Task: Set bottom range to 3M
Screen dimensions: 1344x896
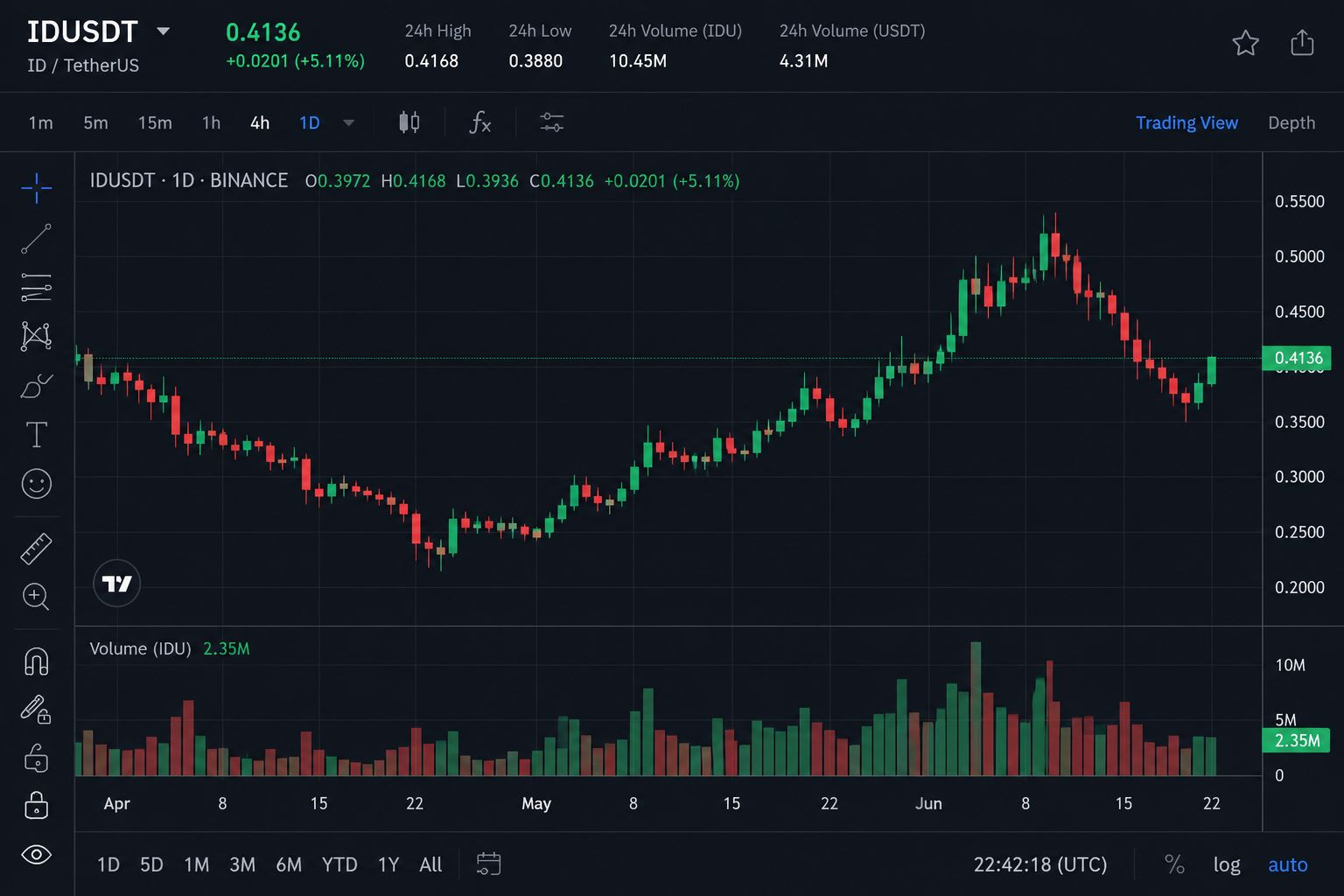Action: pos(242,864)
